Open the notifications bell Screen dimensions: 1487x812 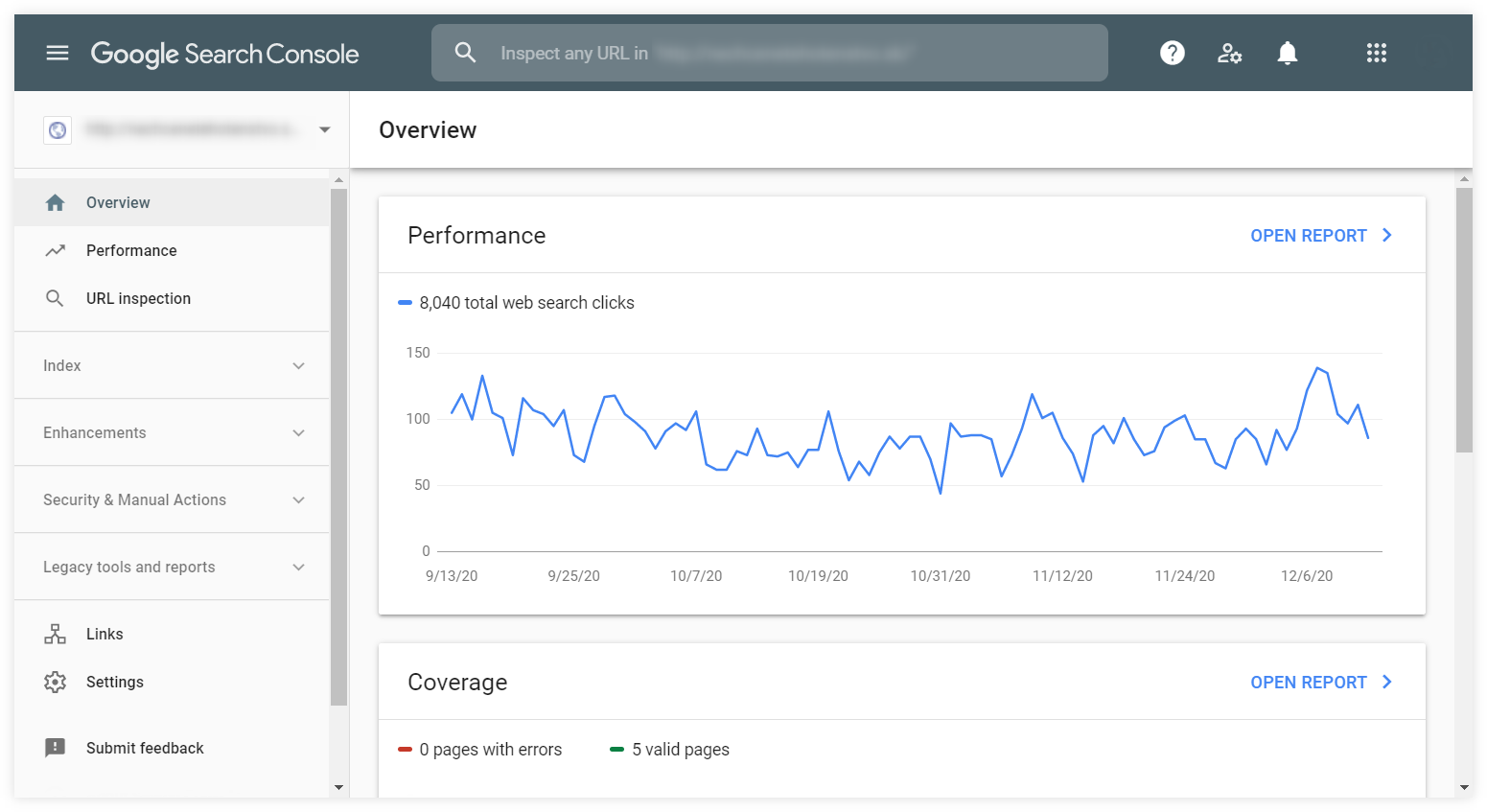click(x=1287, y=53)
